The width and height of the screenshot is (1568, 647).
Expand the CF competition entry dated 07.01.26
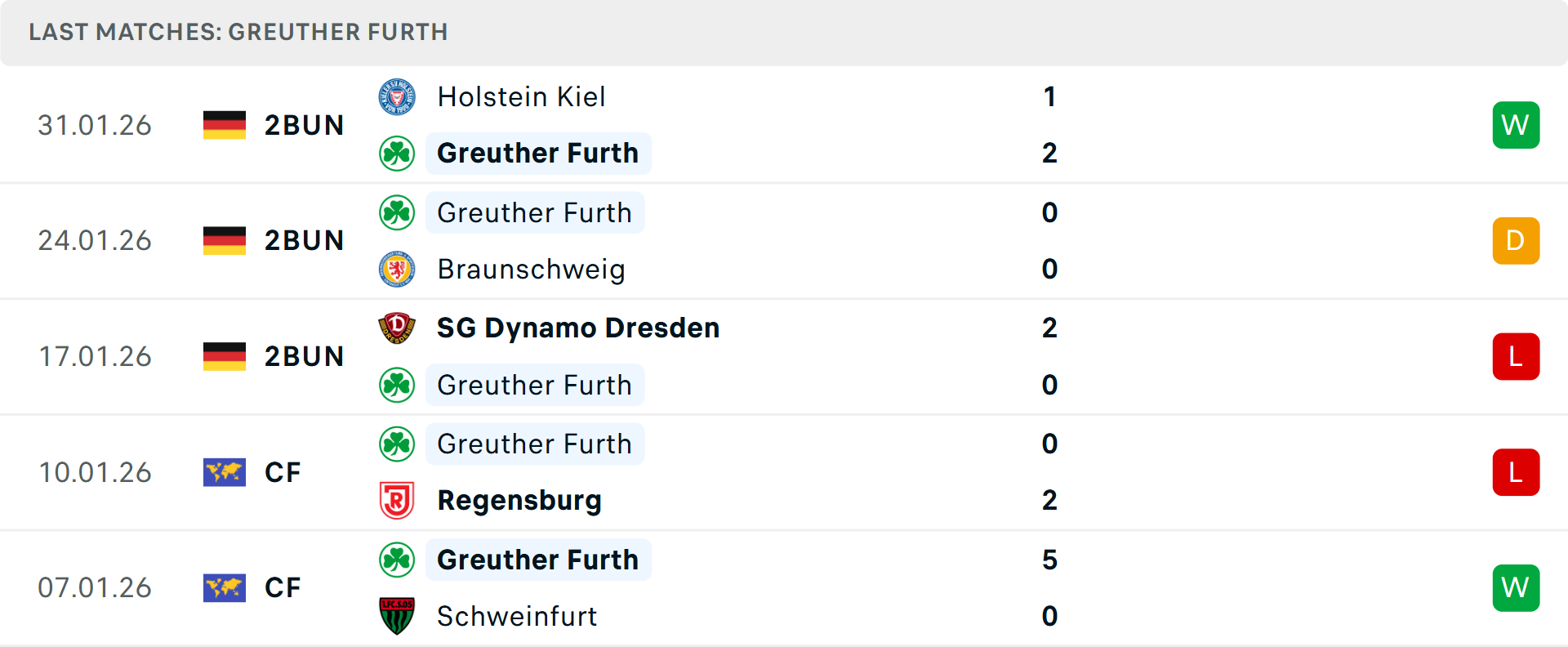coord(282,587)
